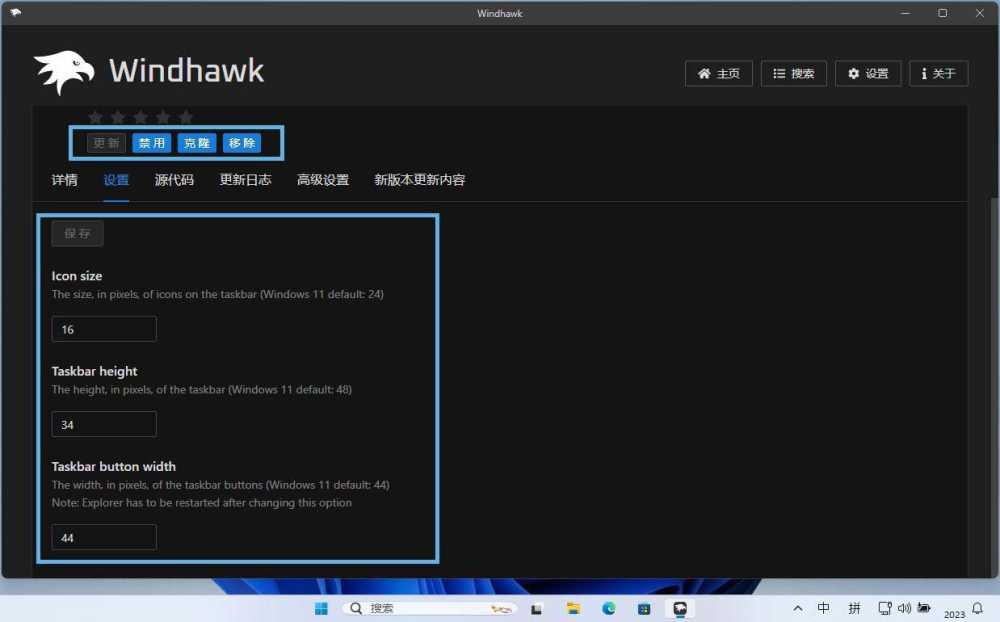The width and height of the screenshot is (1000, 622).
Task: Open the Windhawk icon in the taskbar
Action: (680, 608)
